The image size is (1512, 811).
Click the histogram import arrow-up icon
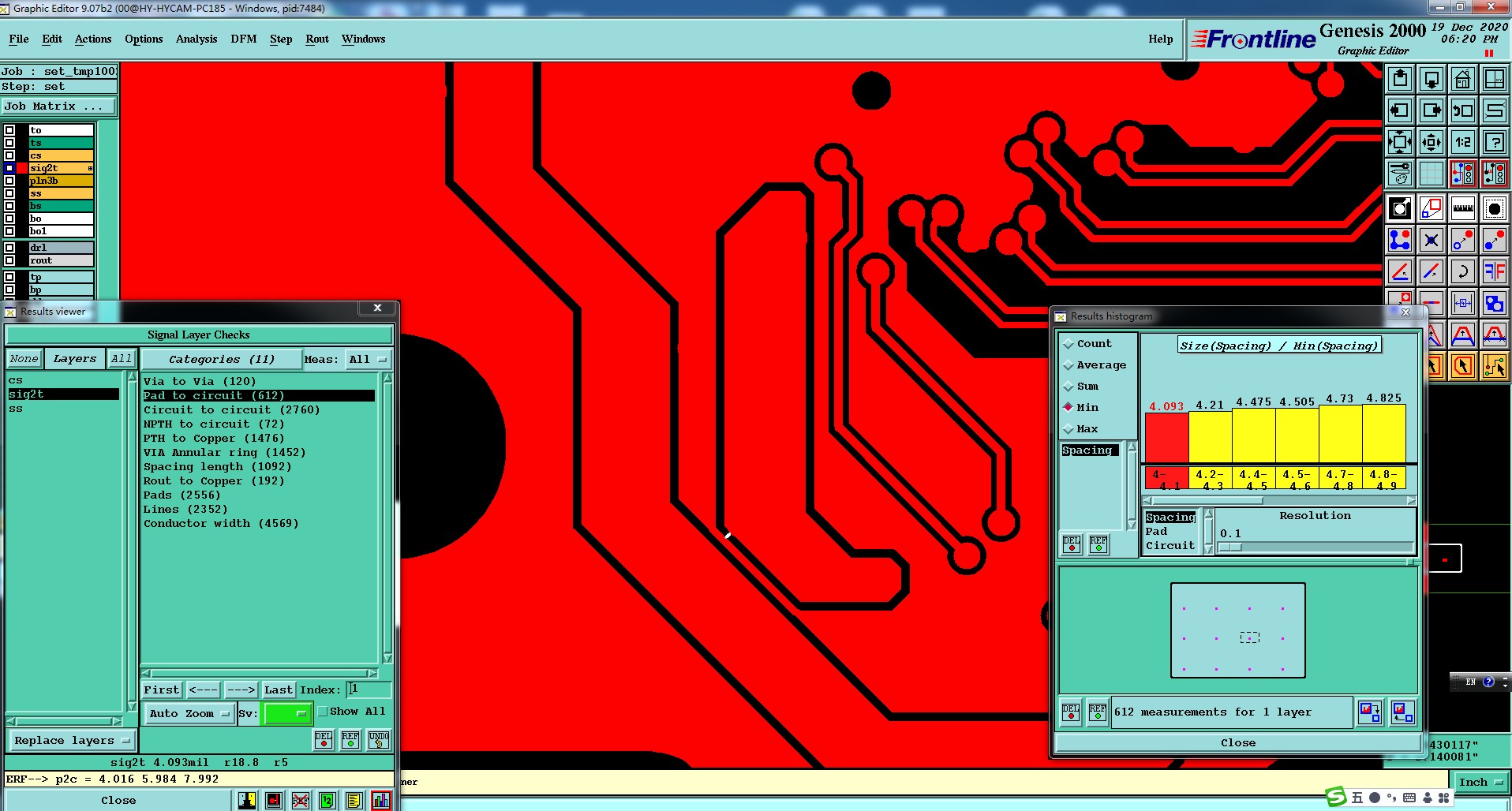tap(1402, 712)
